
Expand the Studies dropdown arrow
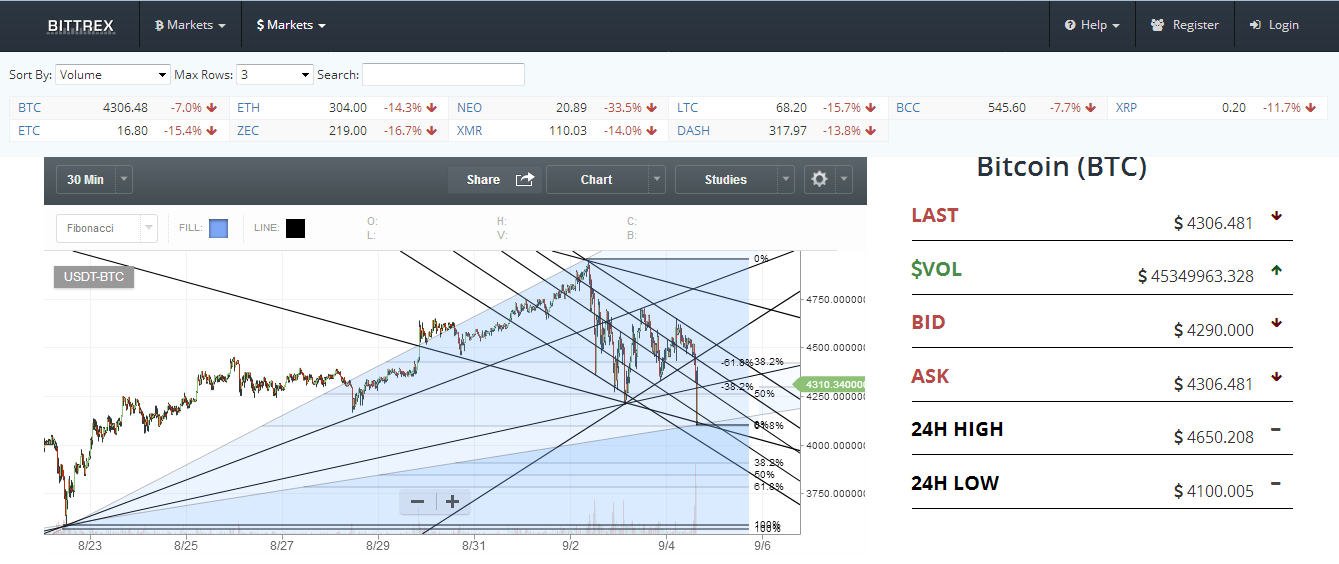click(x=786, y=180)
